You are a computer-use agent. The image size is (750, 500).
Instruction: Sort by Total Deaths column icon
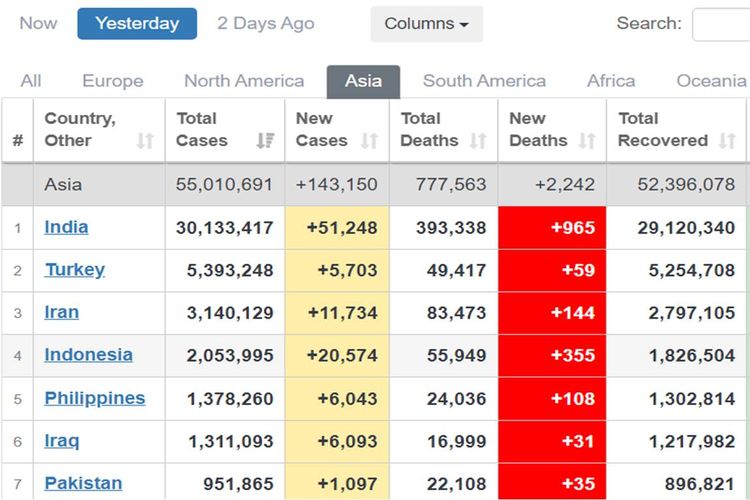478,141
